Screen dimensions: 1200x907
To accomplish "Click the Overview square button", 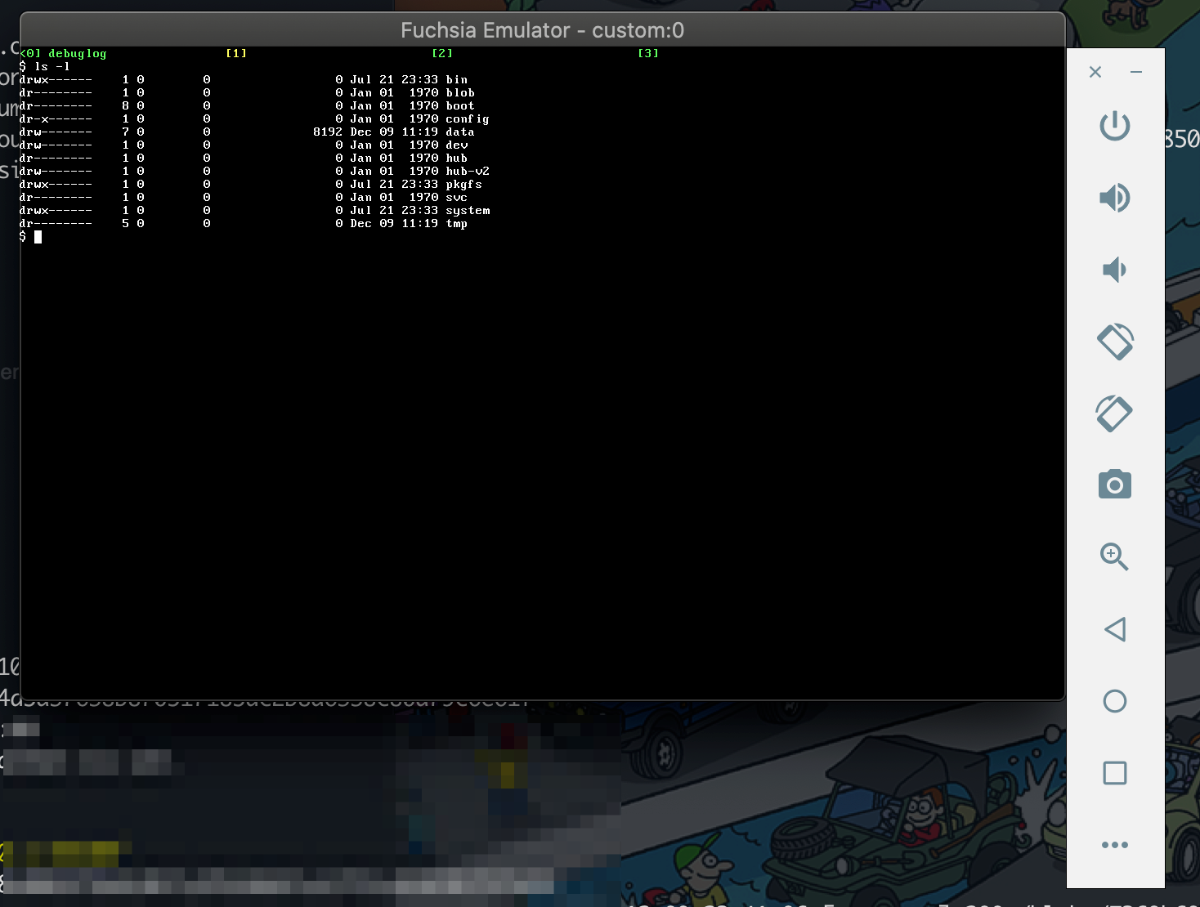I will point(1114,773).
